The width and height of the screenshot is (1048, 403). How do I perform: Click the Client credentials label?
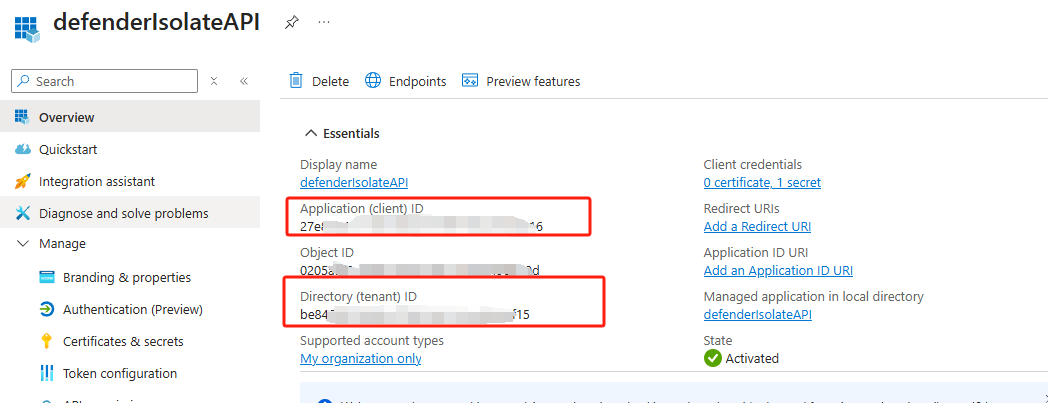point(753,164)
